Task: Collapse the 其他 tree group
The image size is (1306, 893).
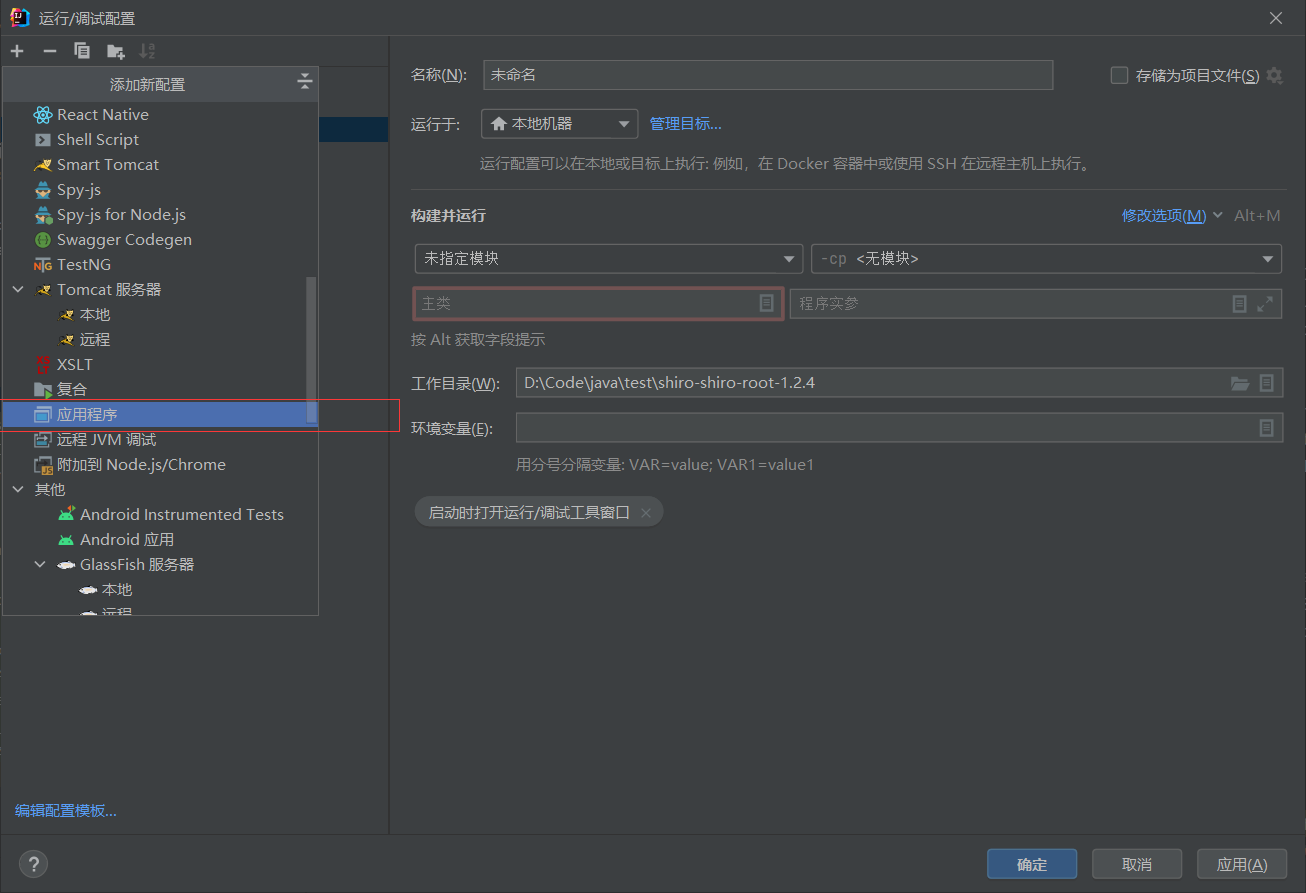Action: pos(18,489)
